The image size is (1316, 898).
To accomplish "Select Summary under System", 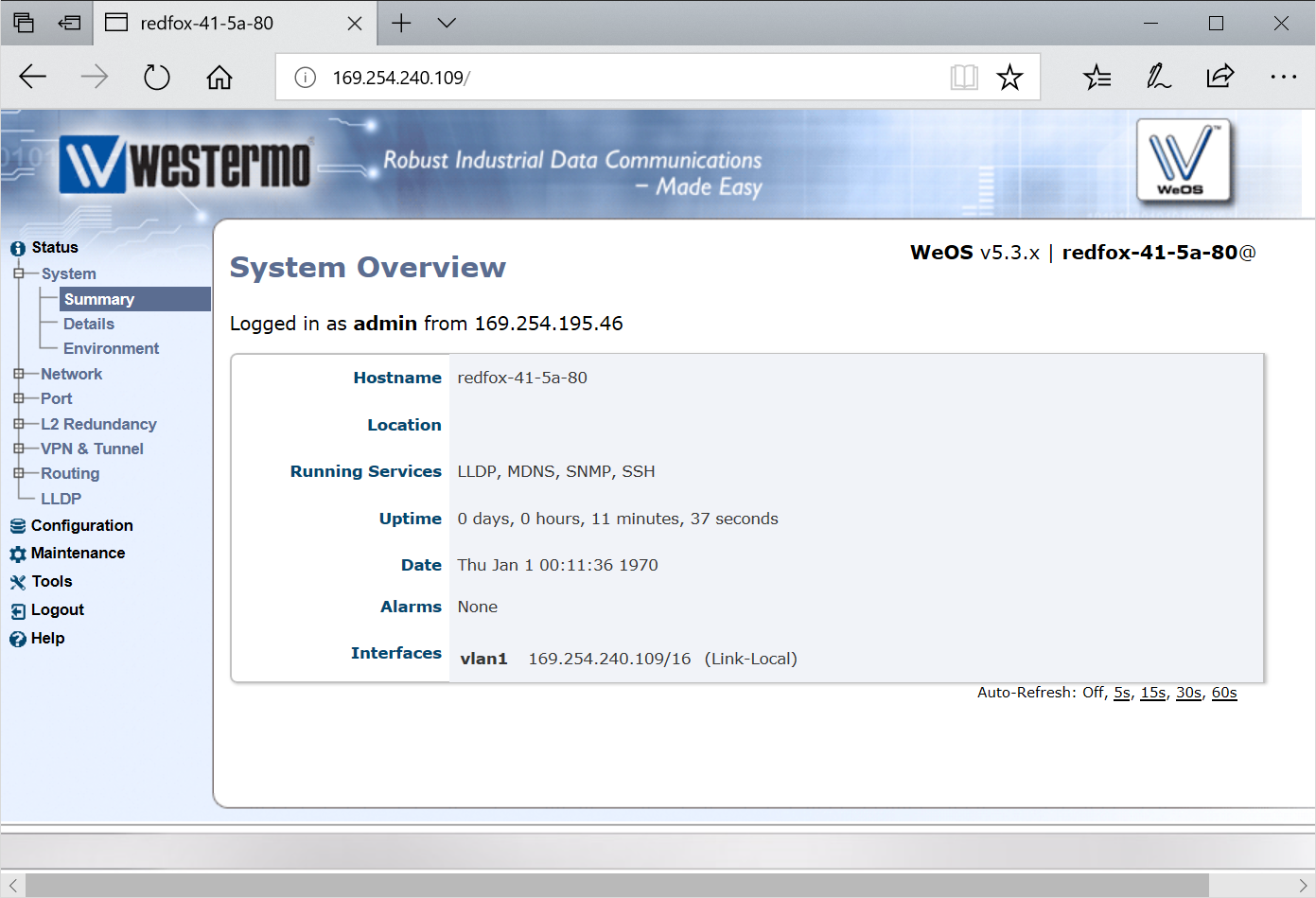I will tap(134, 299).
